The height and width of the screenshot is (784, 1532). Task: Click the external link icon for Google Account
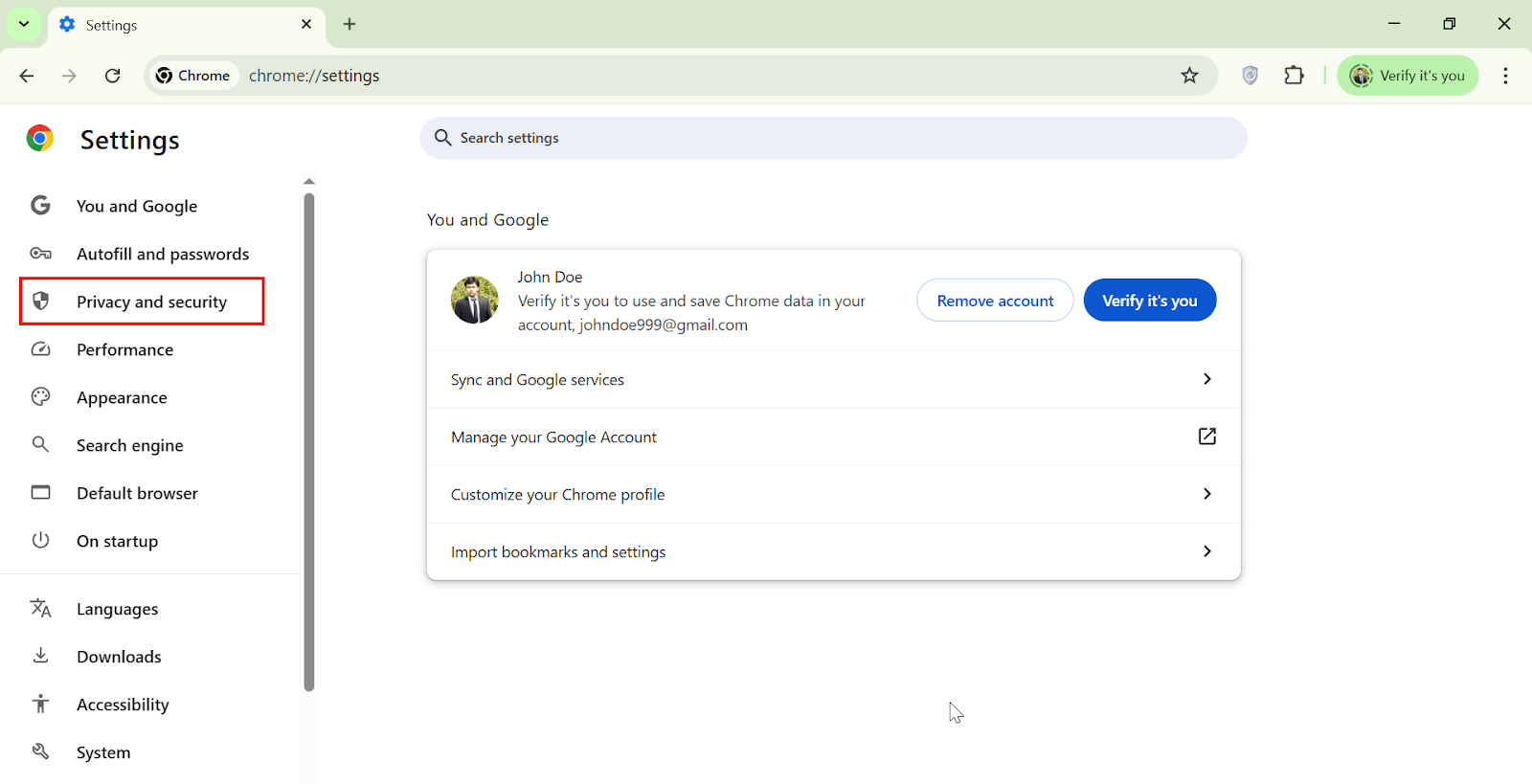[1206, 437]
